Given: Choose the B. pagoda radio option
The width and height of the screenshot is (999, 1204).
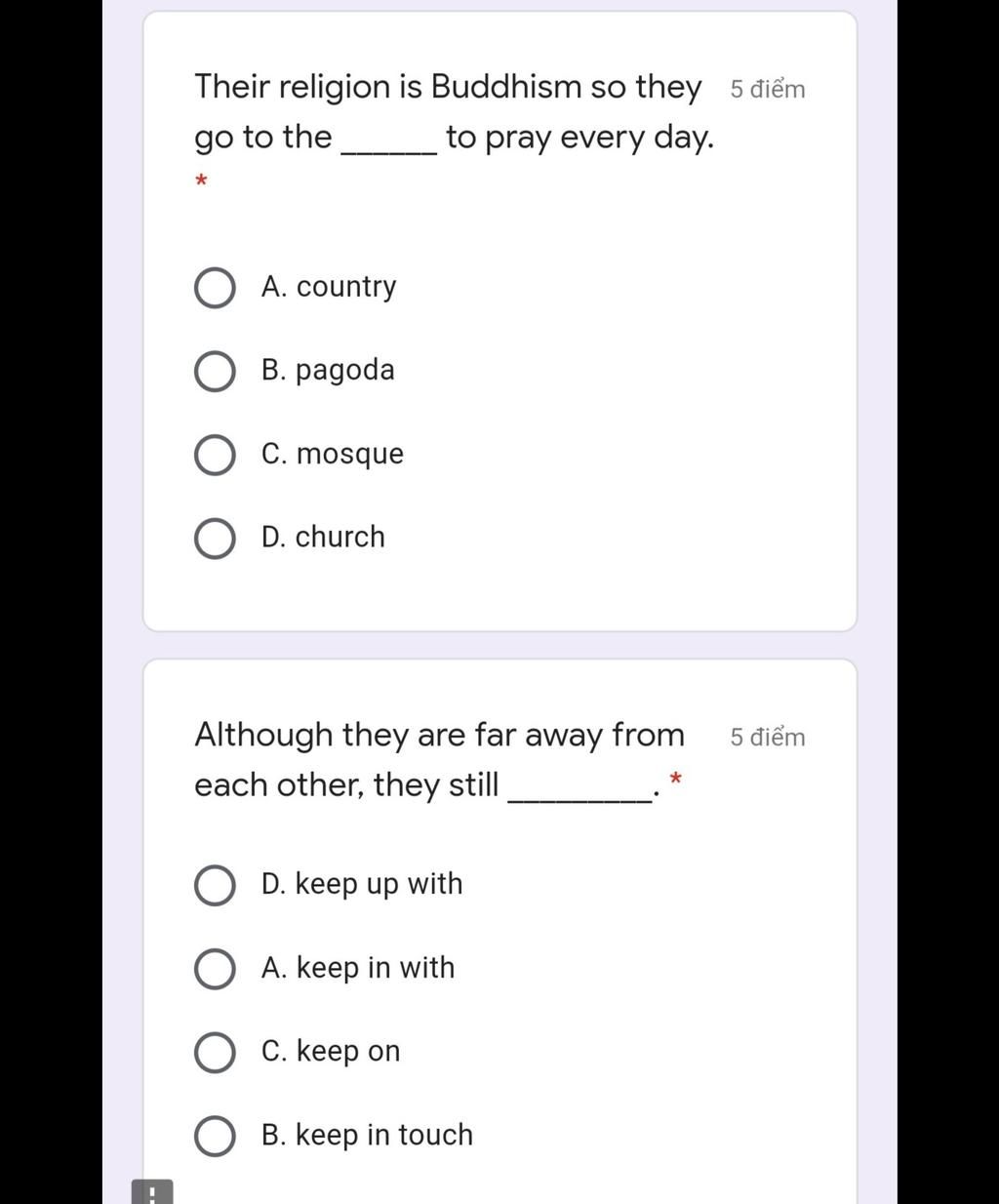Looking at the screenshot, I should [215, 372].
